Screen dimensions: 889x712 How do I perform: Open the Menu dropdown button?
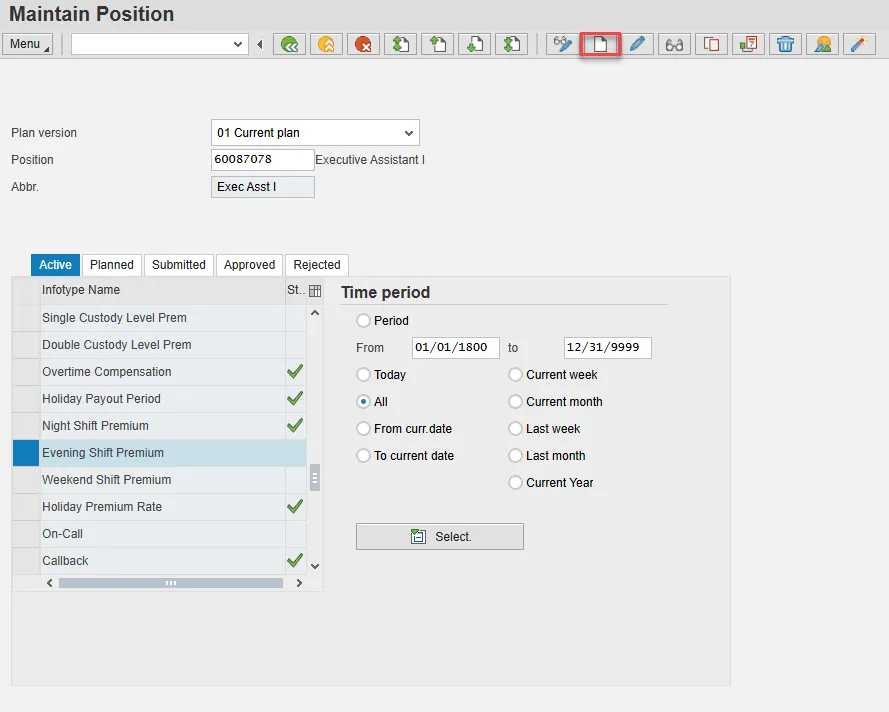(28, 44)
